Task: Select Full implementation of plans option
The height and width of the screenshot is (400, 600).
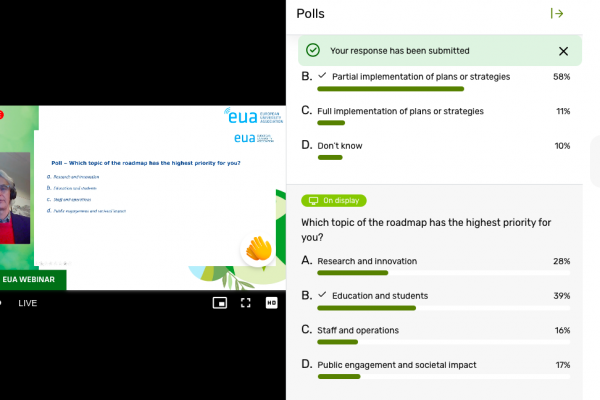Action: click(400, 111)
